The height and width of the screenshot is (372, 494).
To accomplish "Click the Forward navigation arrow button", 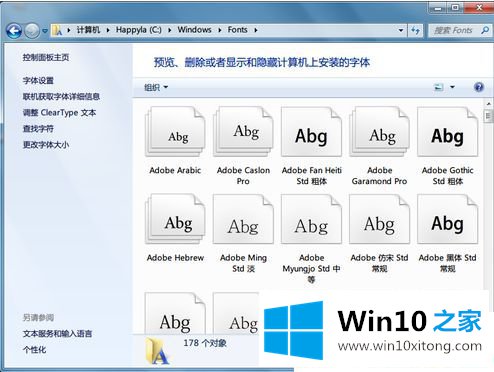I will (x=32, y=31).
